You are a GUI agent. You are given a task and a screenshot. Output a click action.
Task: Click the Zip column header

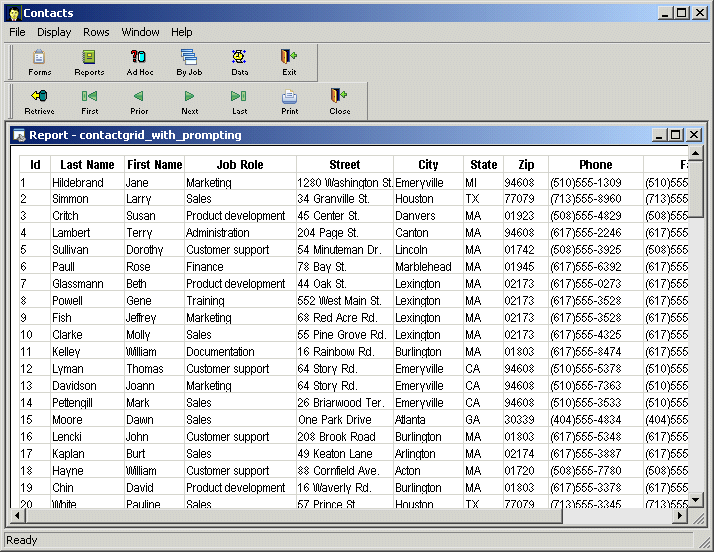click(526, 164)
